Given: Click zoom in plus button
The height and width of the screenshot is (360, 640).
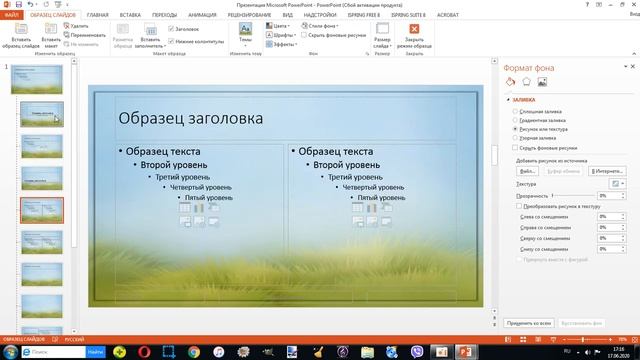Looking at the screenshot, I should coord(610,340).
